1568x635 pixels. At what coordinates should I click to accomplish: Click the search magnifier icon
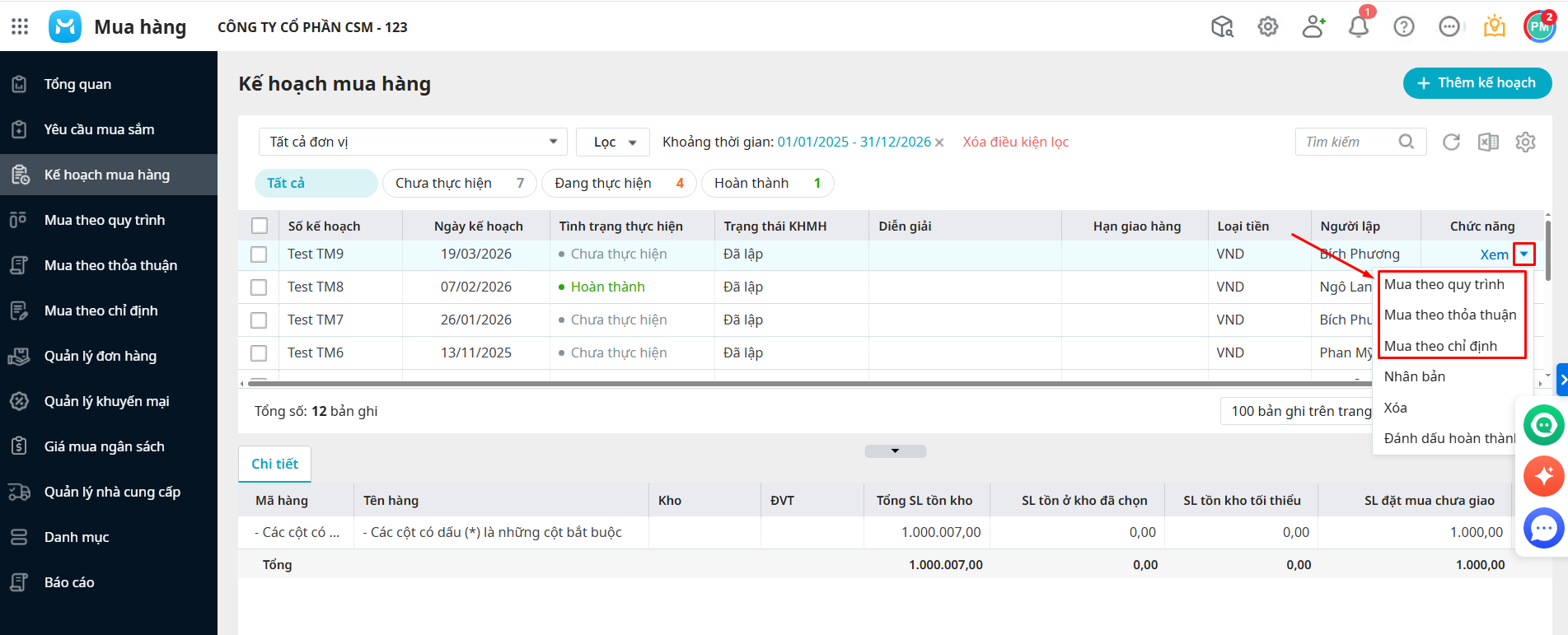click(1407, 142)
